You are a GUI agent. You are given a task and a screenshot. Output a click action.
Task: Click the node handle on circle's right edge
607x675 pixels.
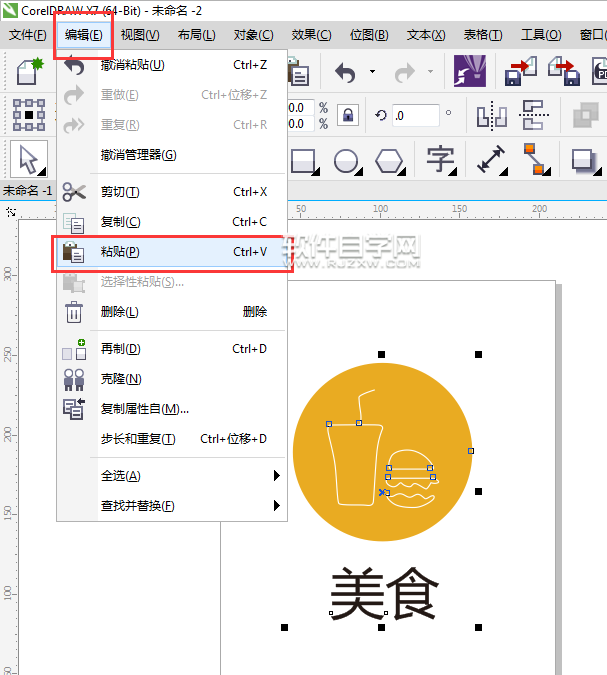click(471, 451)
